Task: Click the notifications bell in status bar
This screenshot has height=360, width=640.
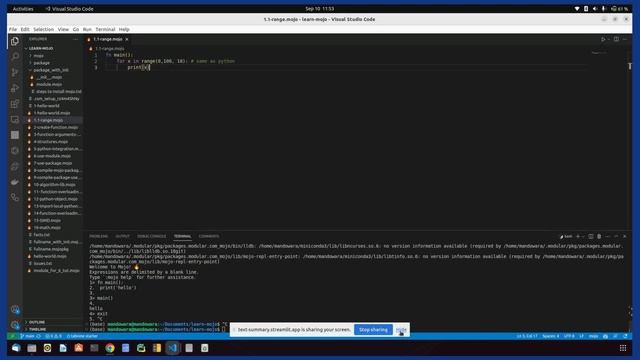Action: [x=625, y=336]
